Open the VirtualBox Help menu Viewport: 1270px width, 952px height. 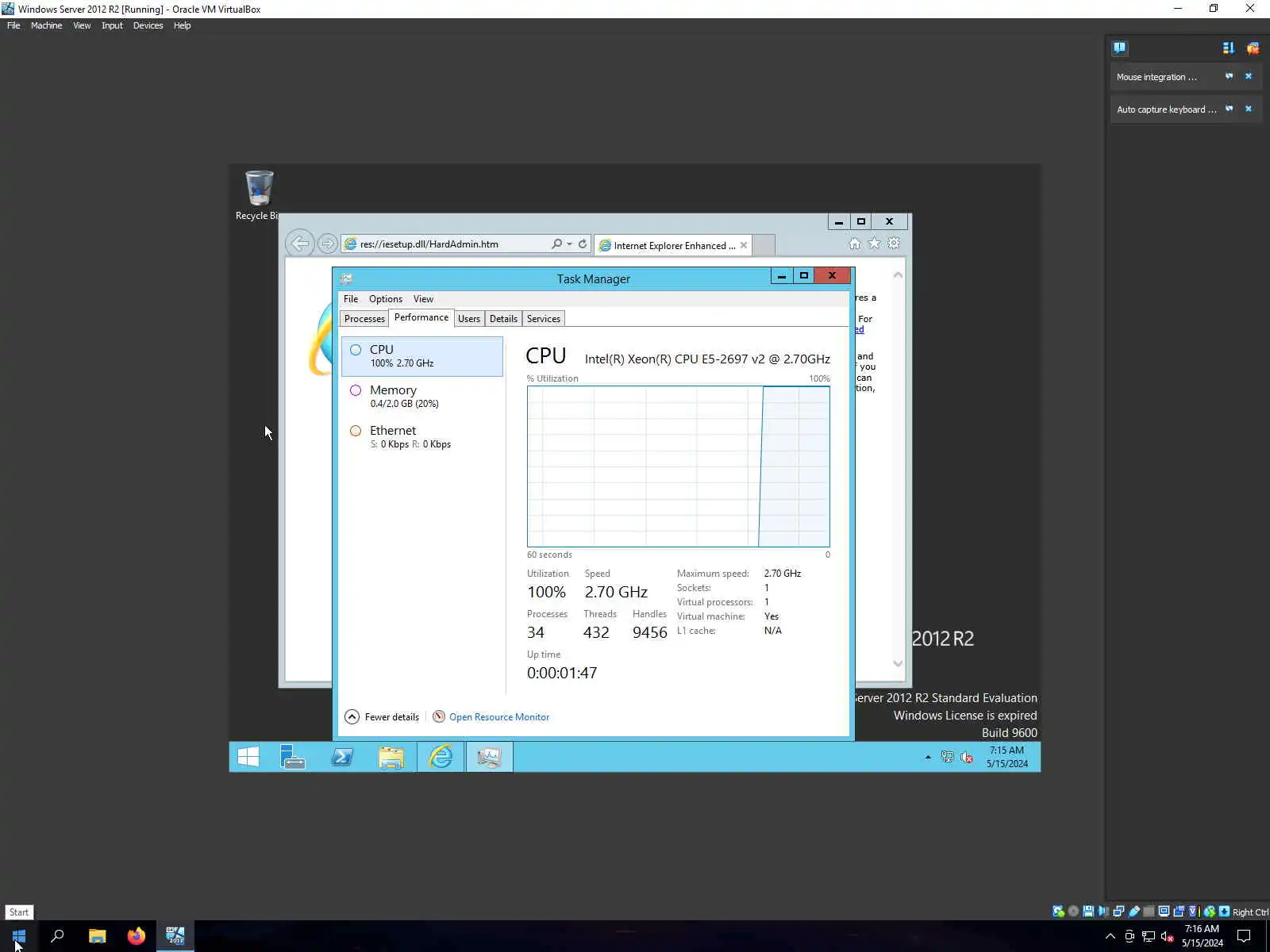[182, 25]
